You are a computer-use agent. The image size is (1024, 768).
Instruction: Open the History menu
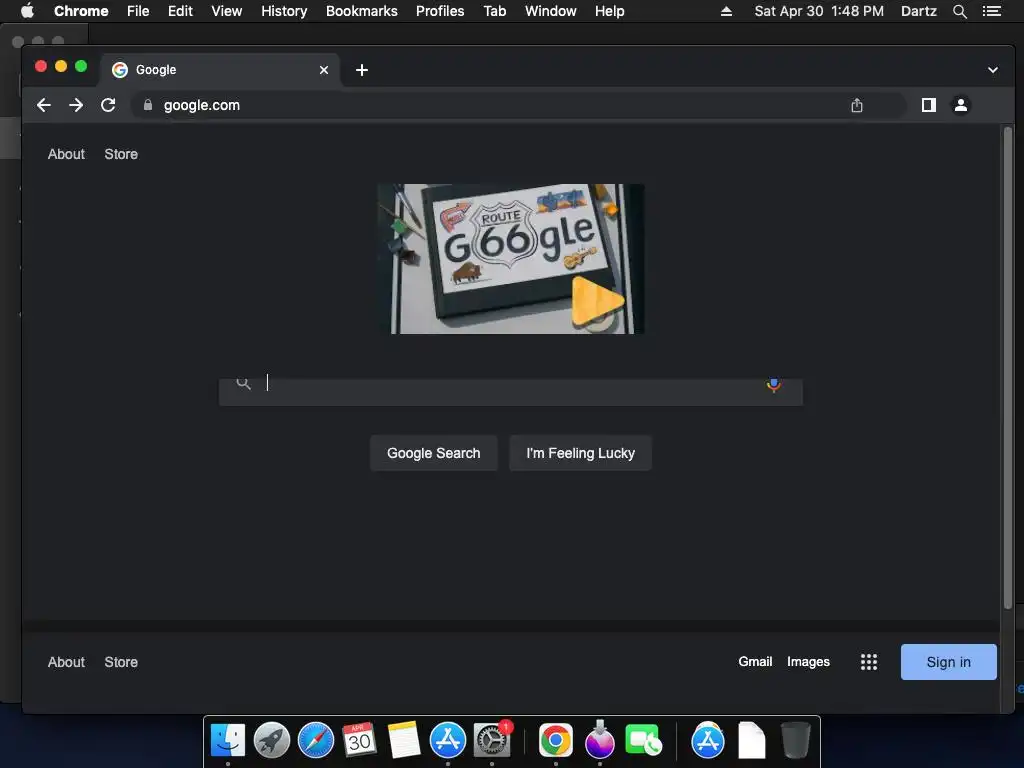point(284,11)
